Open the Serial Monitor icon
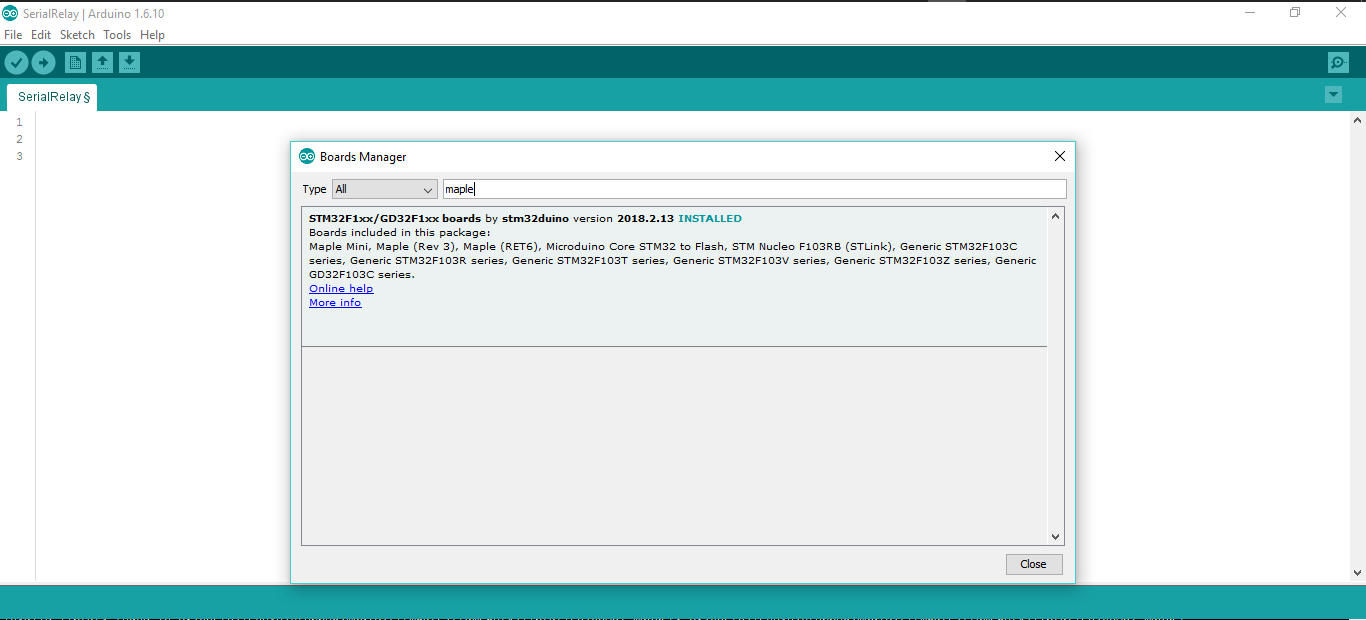The width and height of the screenshot is (1366, 620). [x=1338, y=63]
